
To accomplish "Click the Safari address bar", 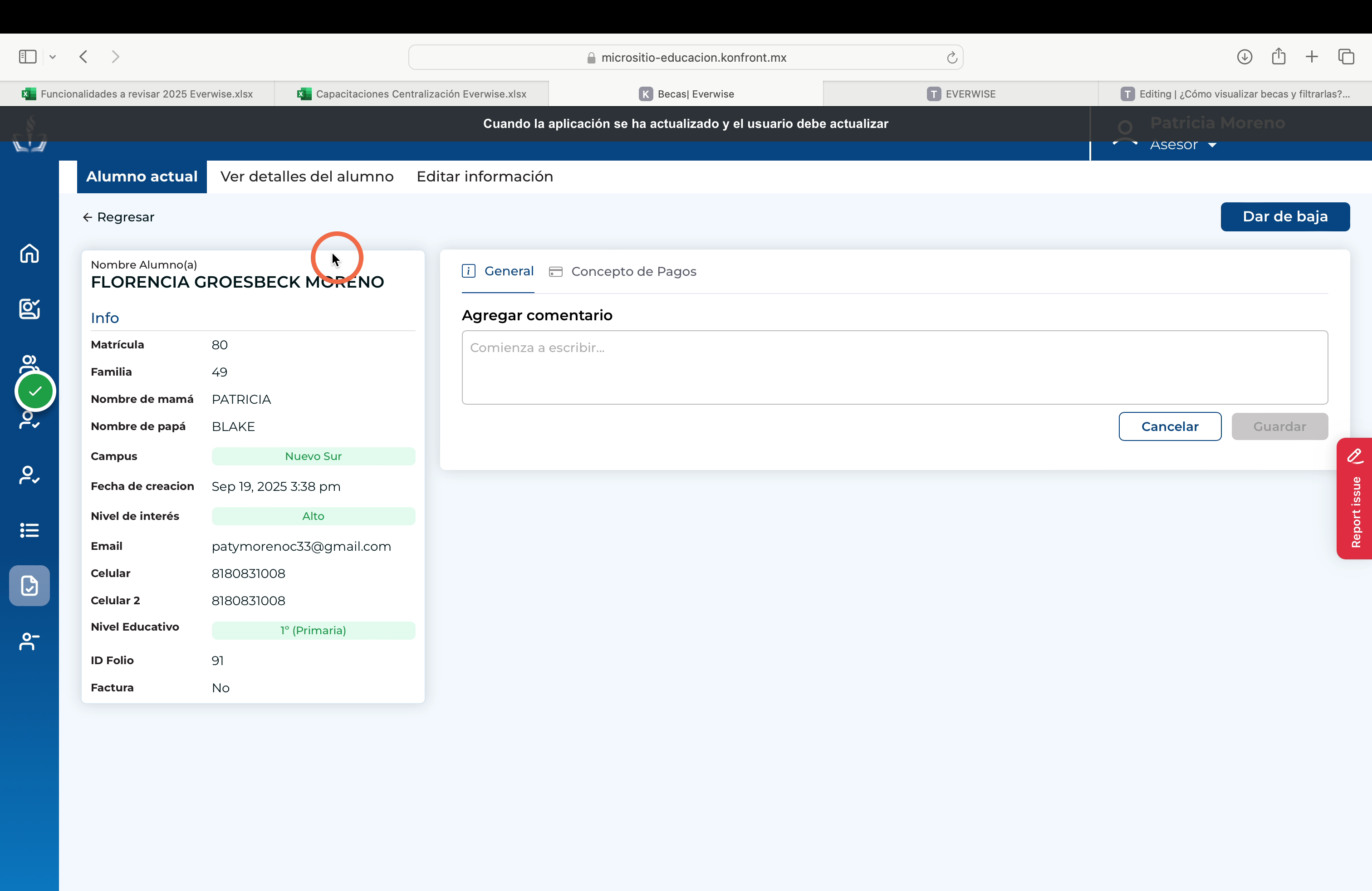I will [686, 57].
